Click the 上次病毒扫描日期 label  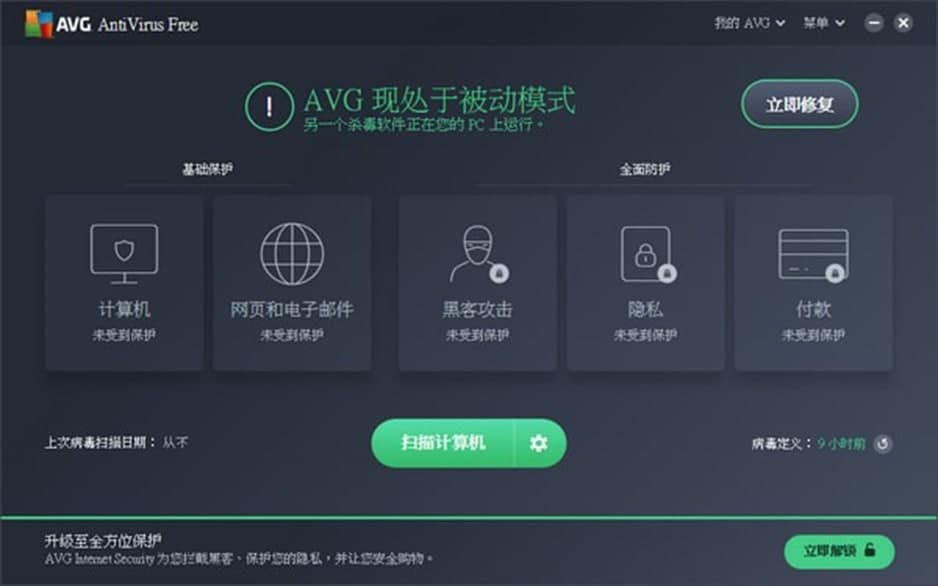(x=100, y=442)
